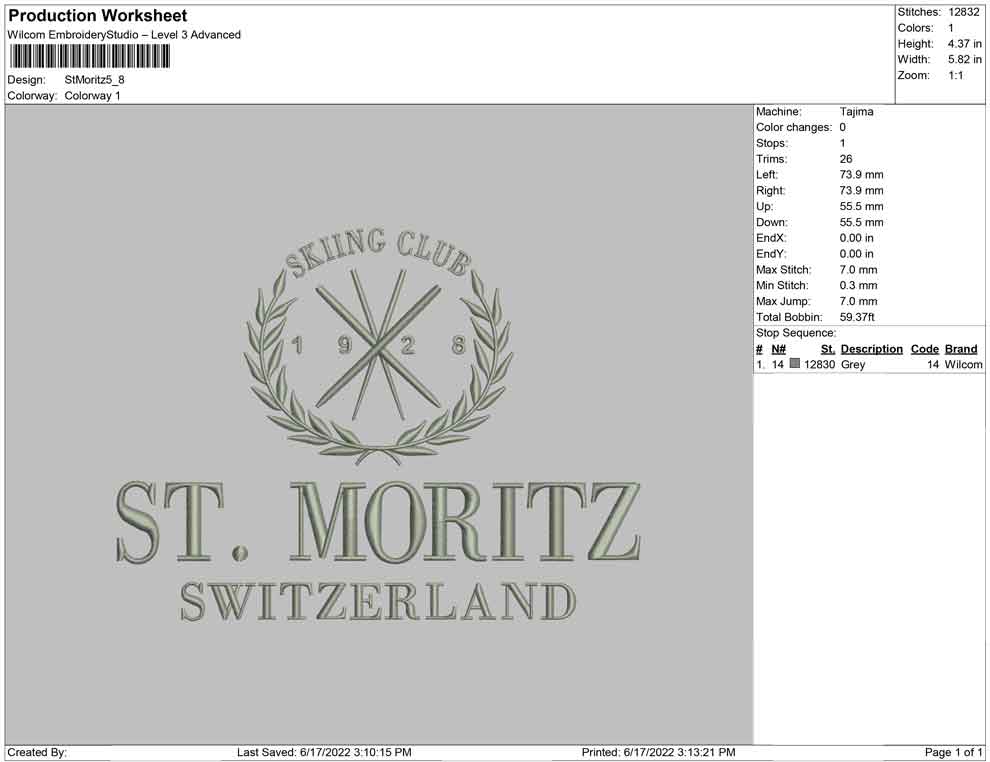Click the Left value 73.9 mm
Image resolution: width=990 pixels, height=762 pixels.
pos(861,175)
